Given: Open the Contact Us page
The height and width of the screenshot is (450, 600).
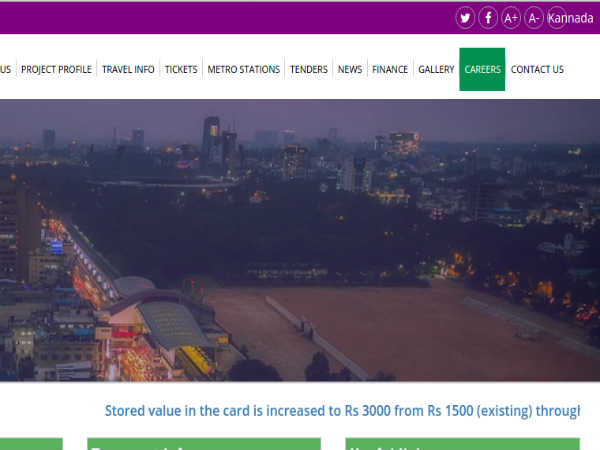Looking at the screenshot, I should (537, 69).
